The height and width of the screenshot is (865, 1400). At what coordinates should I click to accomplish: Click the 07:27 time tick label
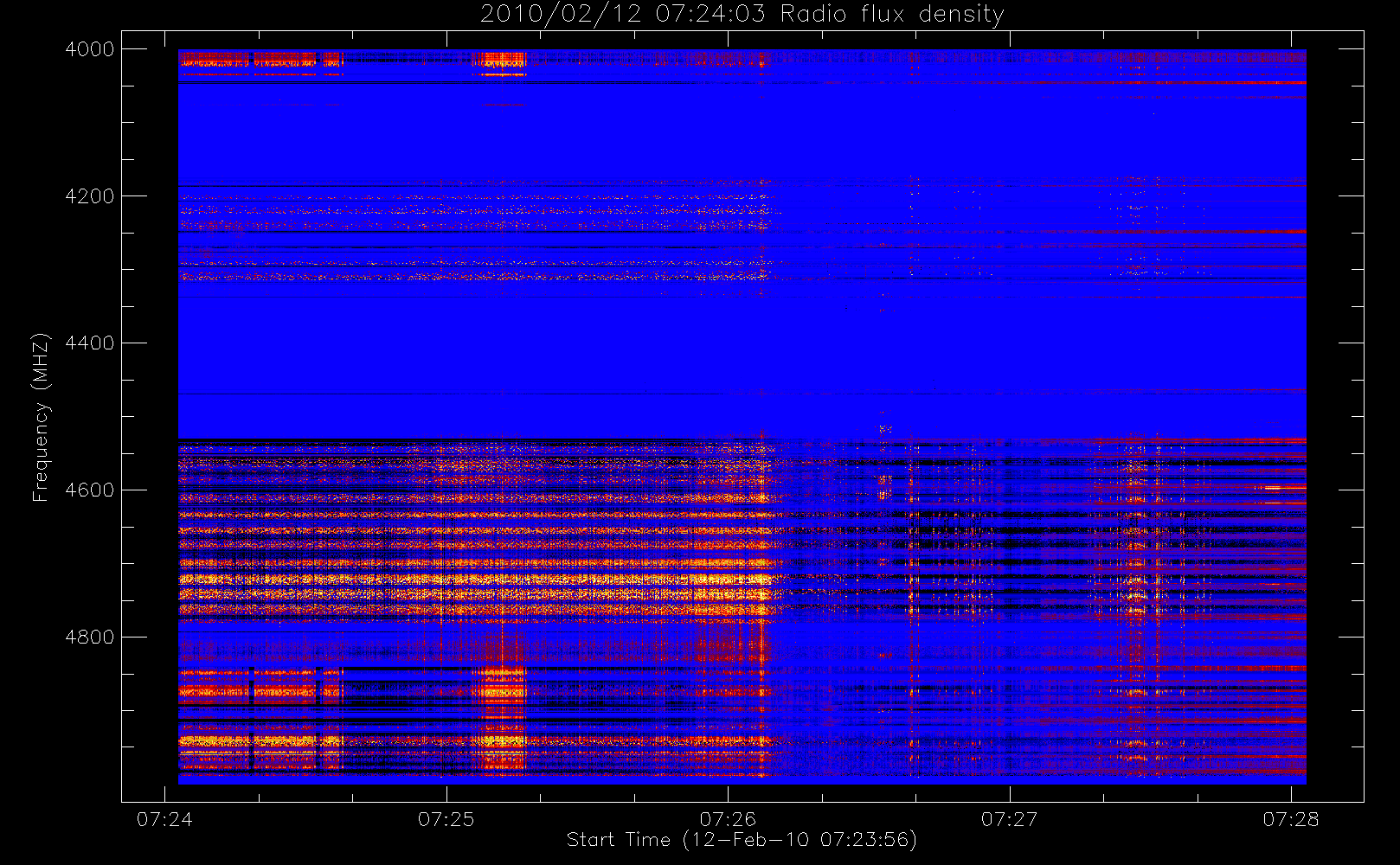(x=1010, y=819)
